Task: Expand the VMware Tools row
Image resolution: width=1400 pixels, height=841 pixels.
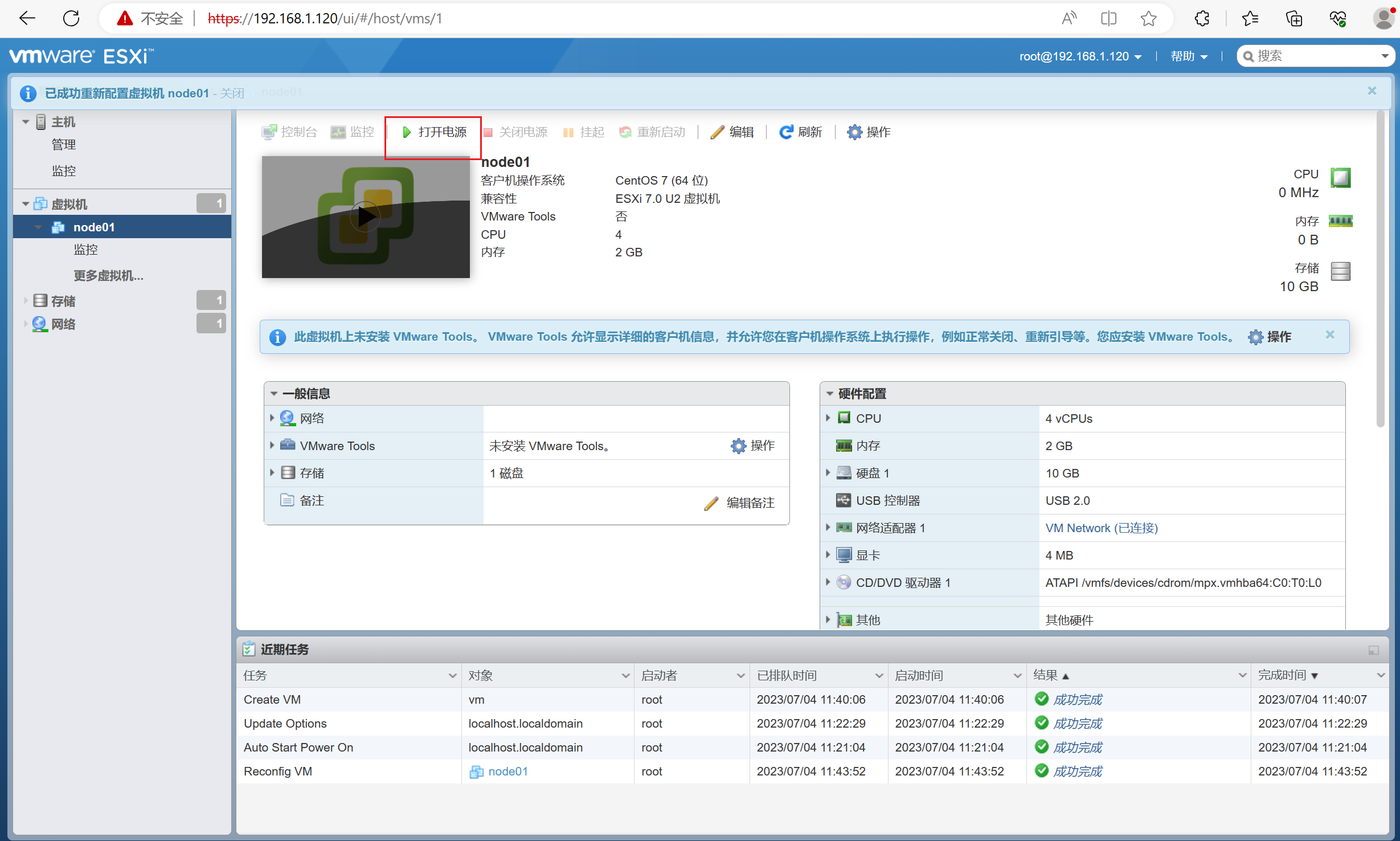Action: point(272,446)
